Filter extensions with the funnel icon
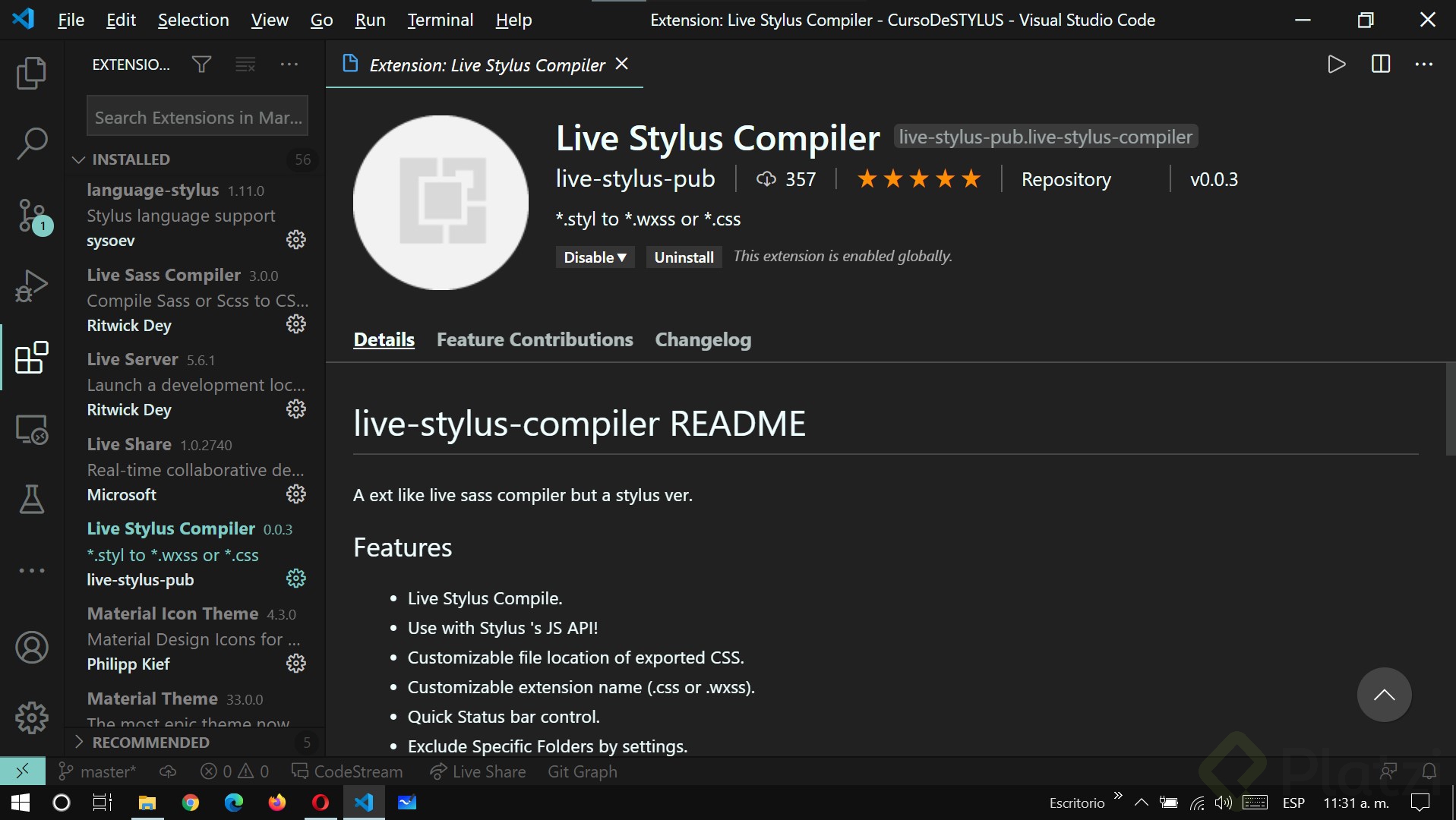The width and height of the screenshot is (1456, 820). point(201,65)
